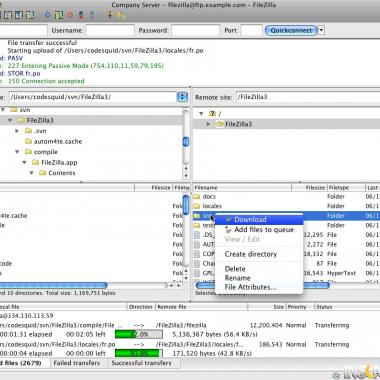Toggle the transfer queue display toolbar icon
Screen dimensions: 380x380
point(30,15)
